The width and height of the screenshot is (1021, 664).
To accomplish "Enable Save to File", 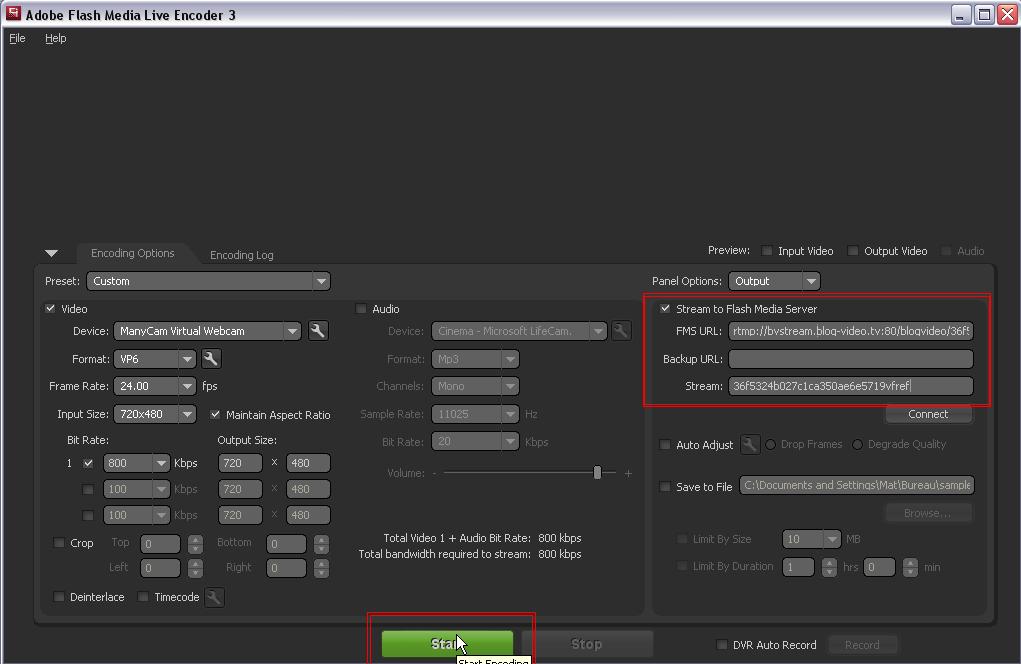I will coord(665,486).
